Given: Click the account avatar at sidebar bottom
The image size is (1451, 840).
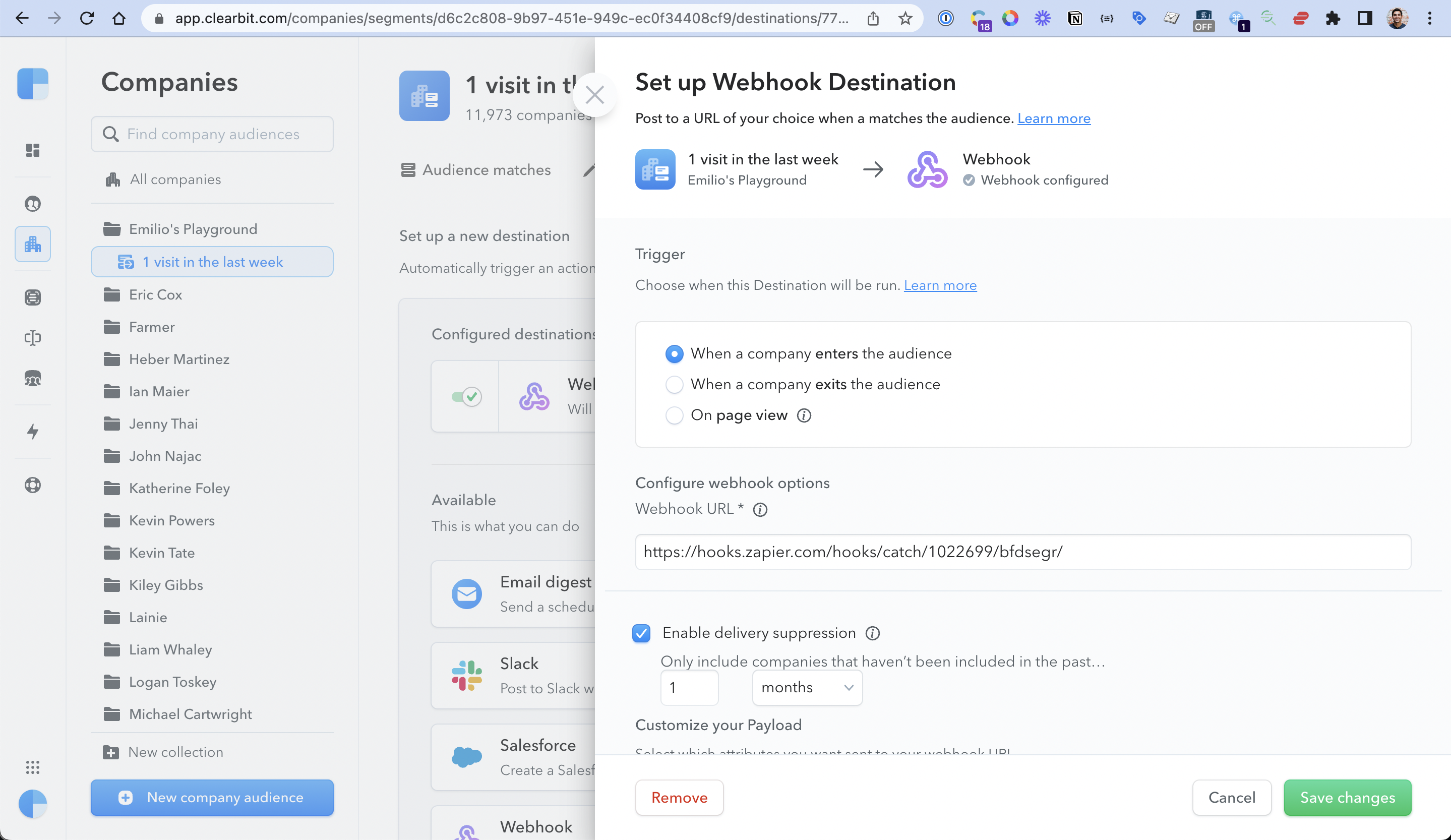Looking at the screenshot, I should tap(33, 804).
